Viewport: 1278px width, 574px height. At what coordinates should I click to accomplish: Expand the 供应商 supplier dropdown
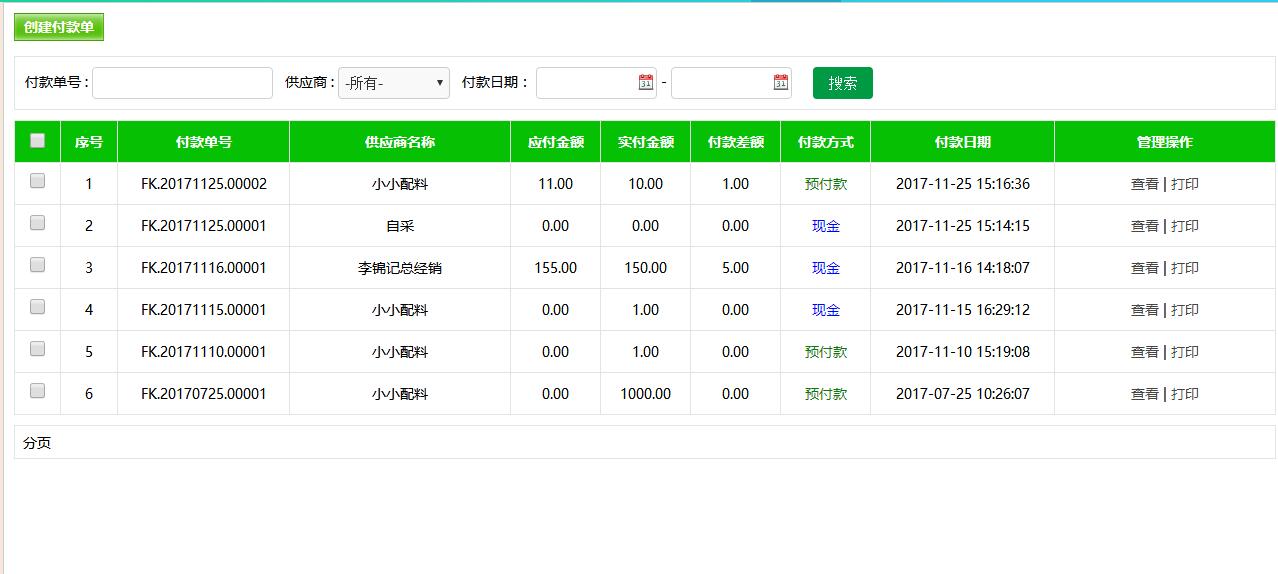click(x=394, y=83)
